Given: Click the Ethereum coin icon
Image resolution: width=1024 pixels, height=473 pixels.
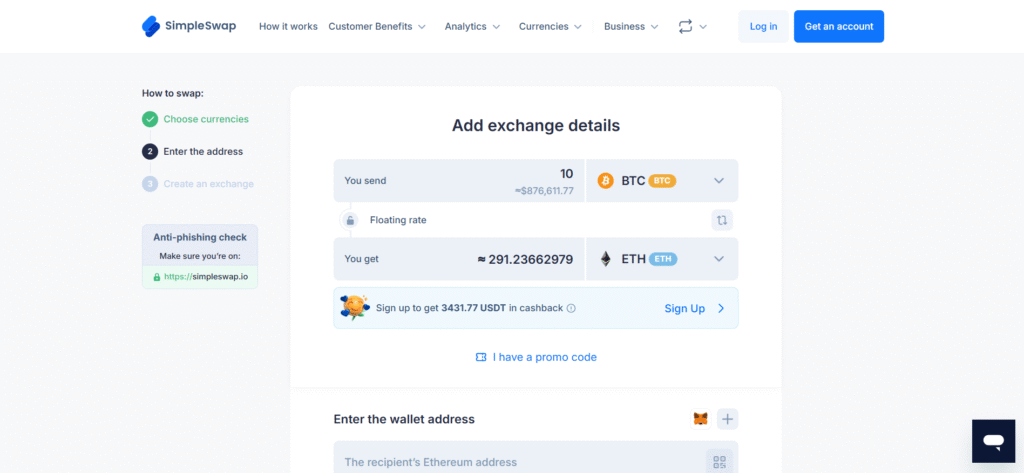Looking at the screenshot, I should pos(606,259).
